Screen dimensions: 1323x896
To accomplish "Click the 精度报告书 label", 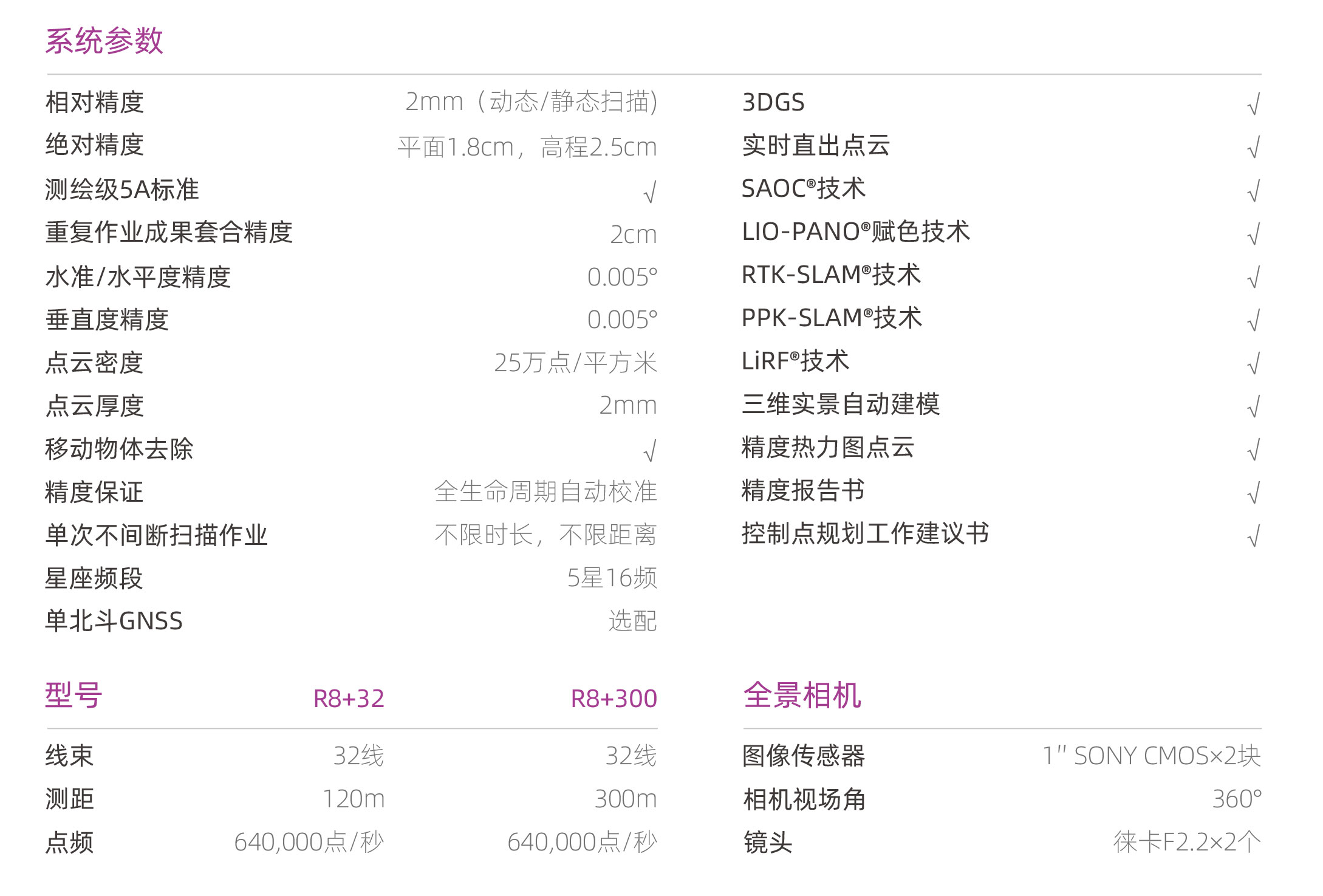I will pos(803,490).
